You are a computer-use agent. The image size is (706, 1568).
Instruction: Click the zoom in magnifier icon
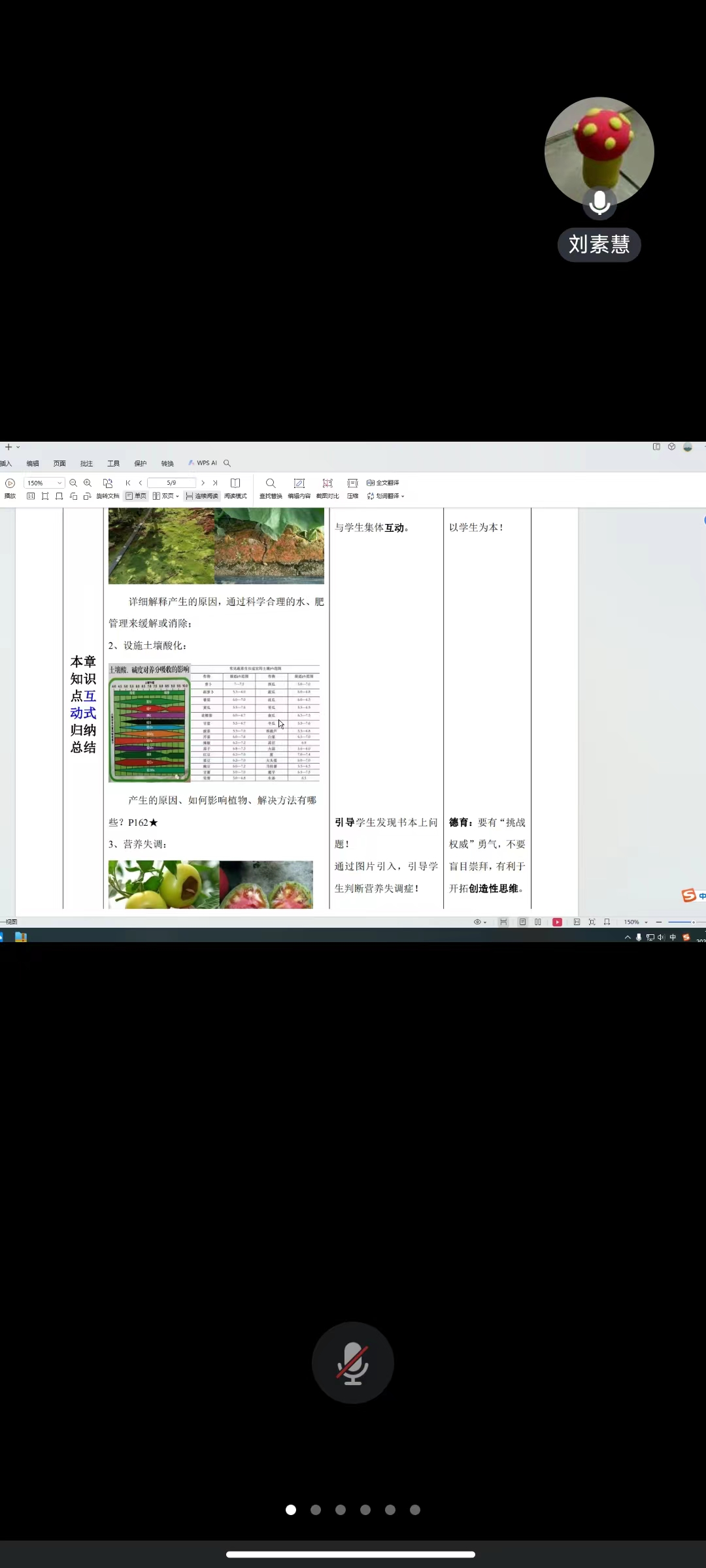88,483
